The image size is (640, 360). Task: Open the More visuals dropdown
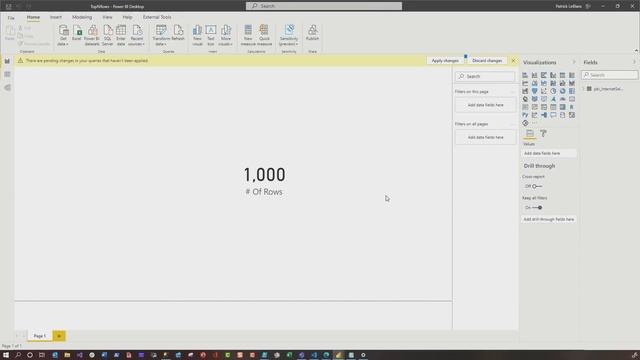(226, 36)
